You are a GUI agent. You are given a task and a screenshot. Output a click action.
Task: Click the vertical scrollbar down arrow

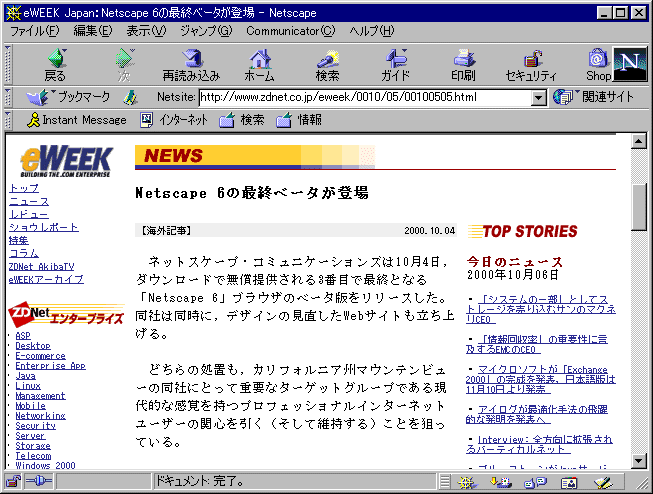click(x=638, y=461)
